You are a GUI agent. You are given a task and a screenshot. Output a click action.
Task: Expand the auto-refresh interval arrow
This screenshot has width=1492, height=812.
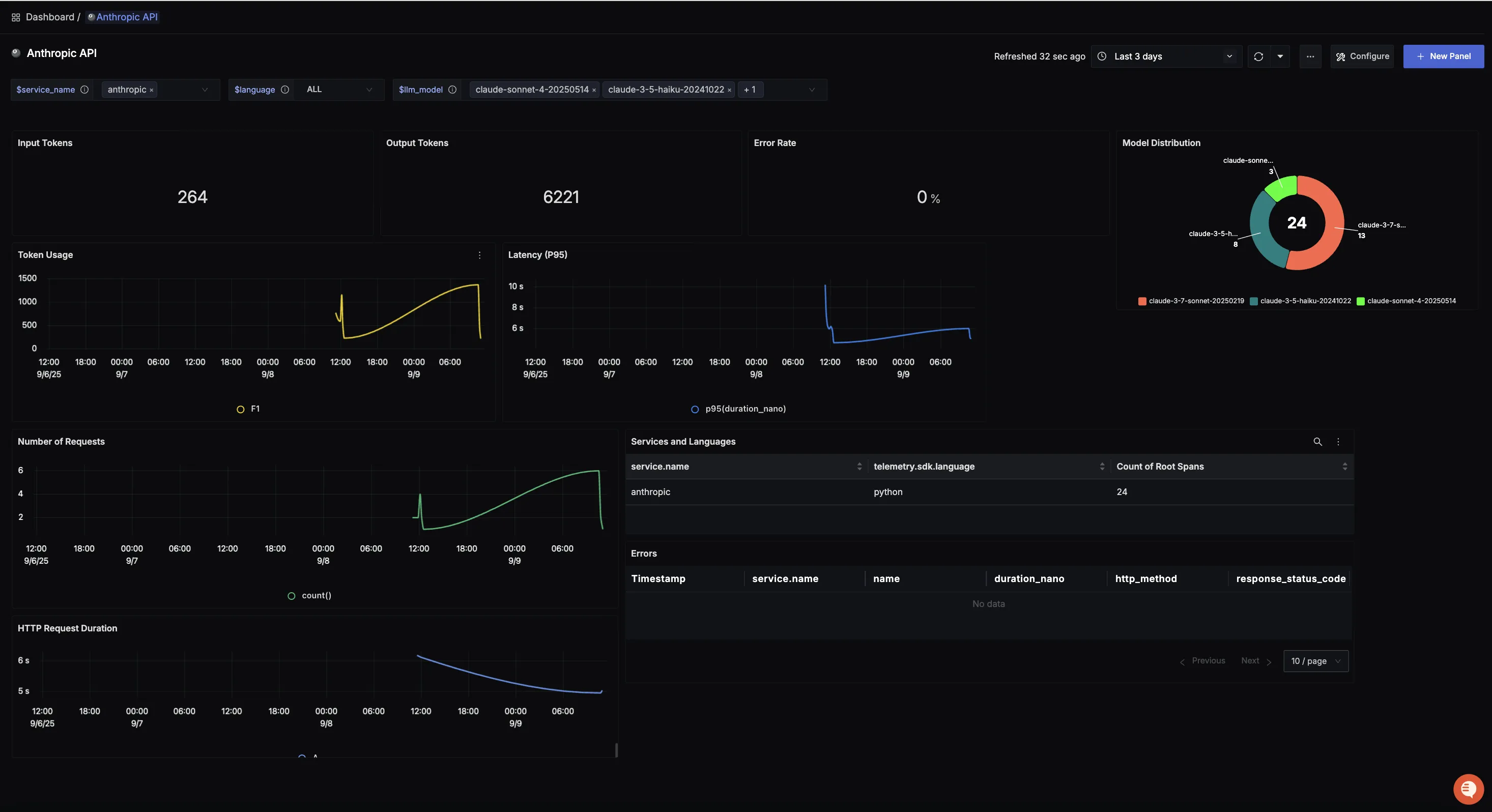1280,56
